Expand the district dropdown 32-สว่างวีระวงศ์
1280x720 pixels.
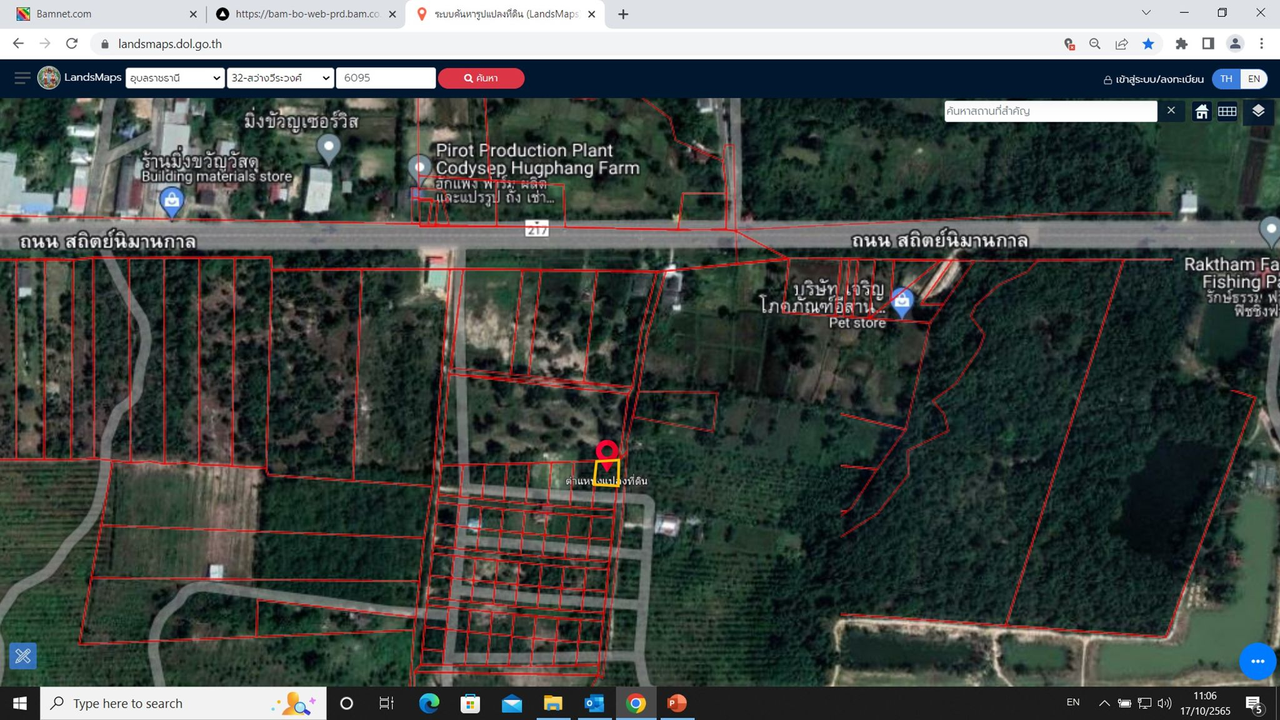point(280,78)
